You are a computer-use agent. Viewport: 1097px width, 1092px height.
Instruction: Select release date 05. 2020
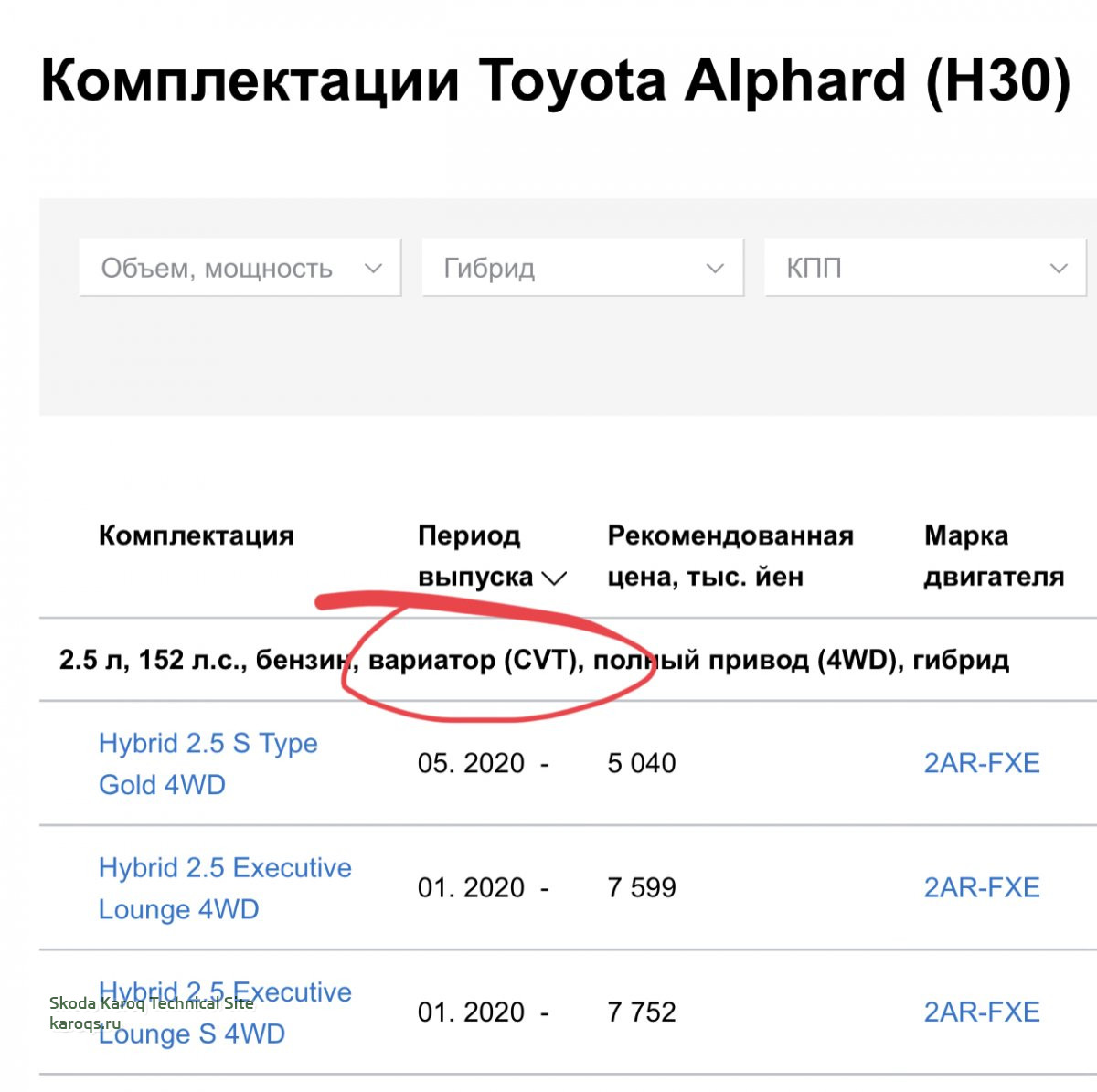pos(484,763)
